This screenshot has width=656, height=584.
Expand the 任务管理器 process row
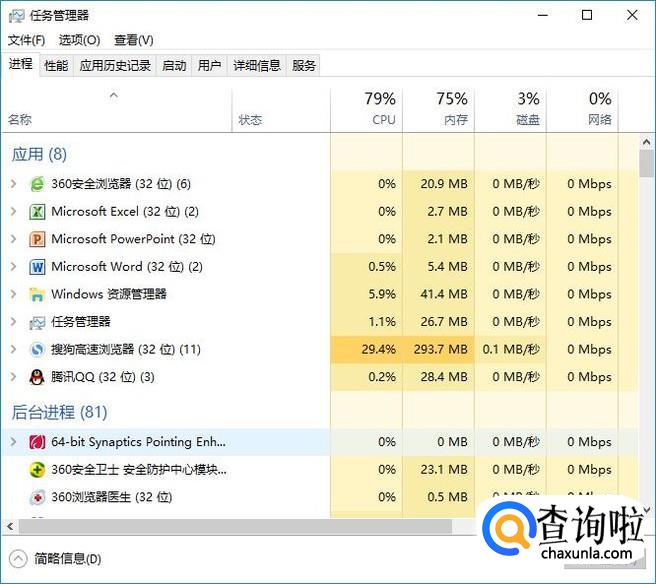(13, 322)
